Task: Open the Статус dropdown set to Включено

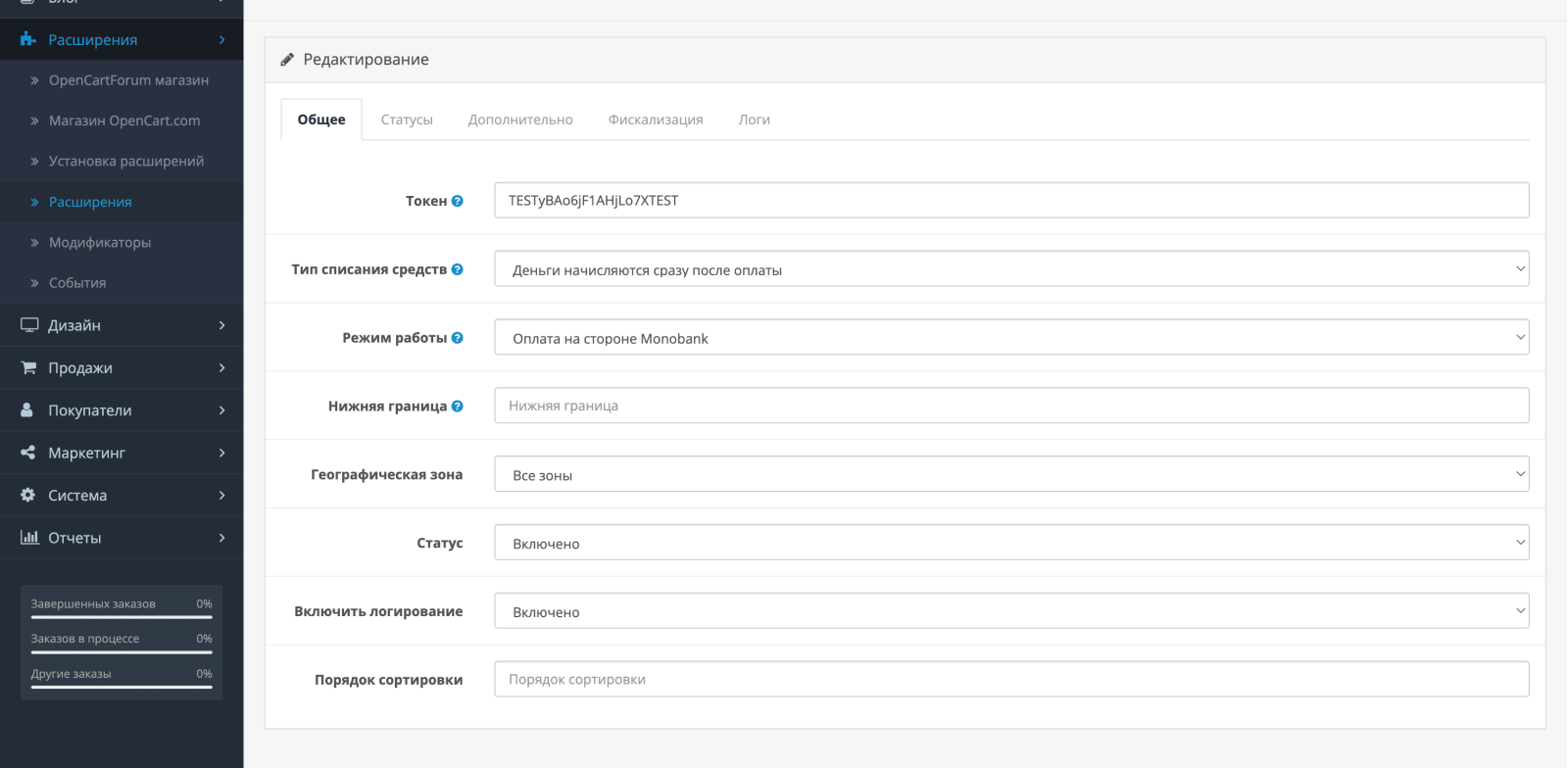Action: tap(1011, 543)
